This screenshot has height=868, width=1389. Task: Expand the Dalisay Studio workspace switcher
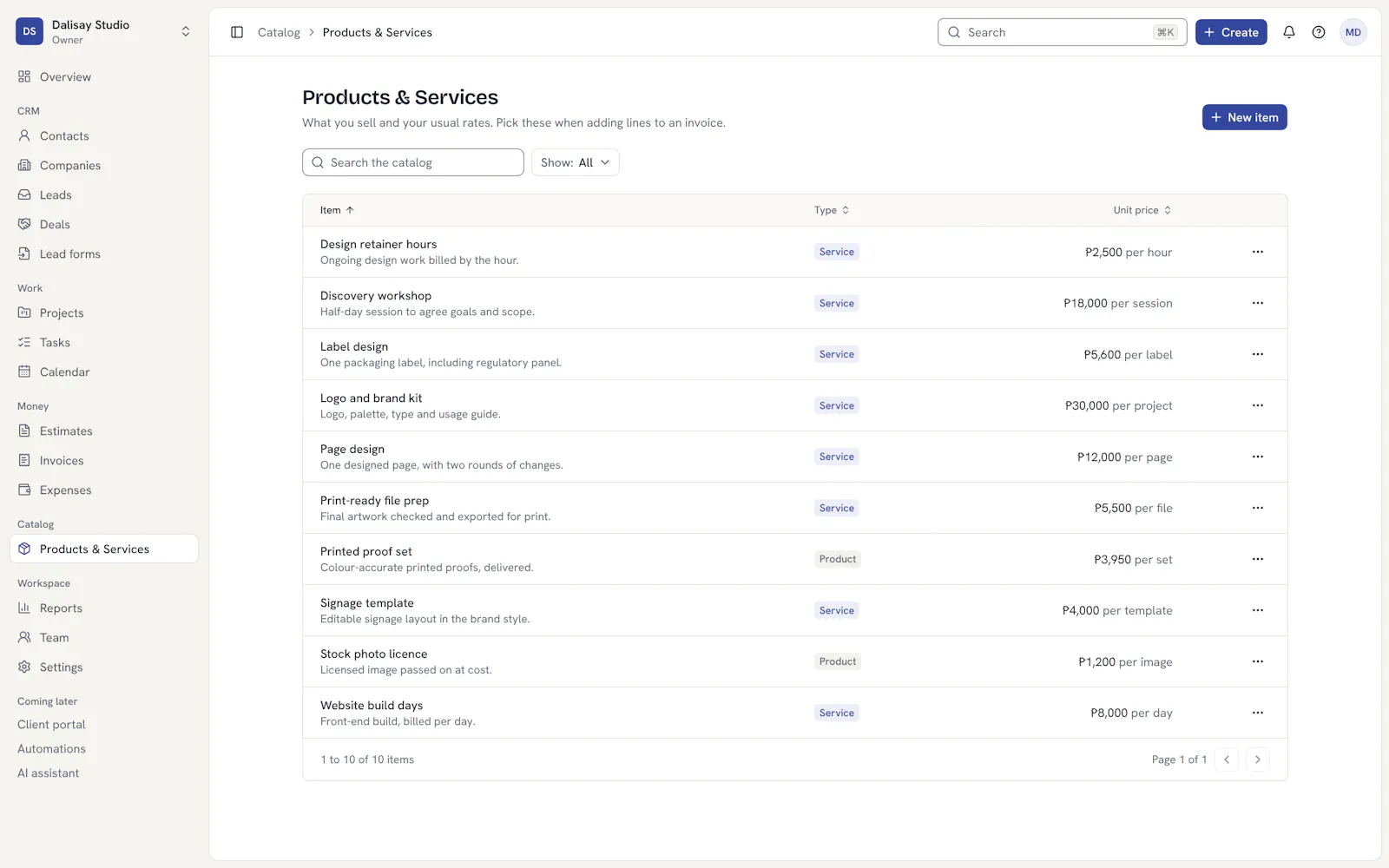click(104, 32)
